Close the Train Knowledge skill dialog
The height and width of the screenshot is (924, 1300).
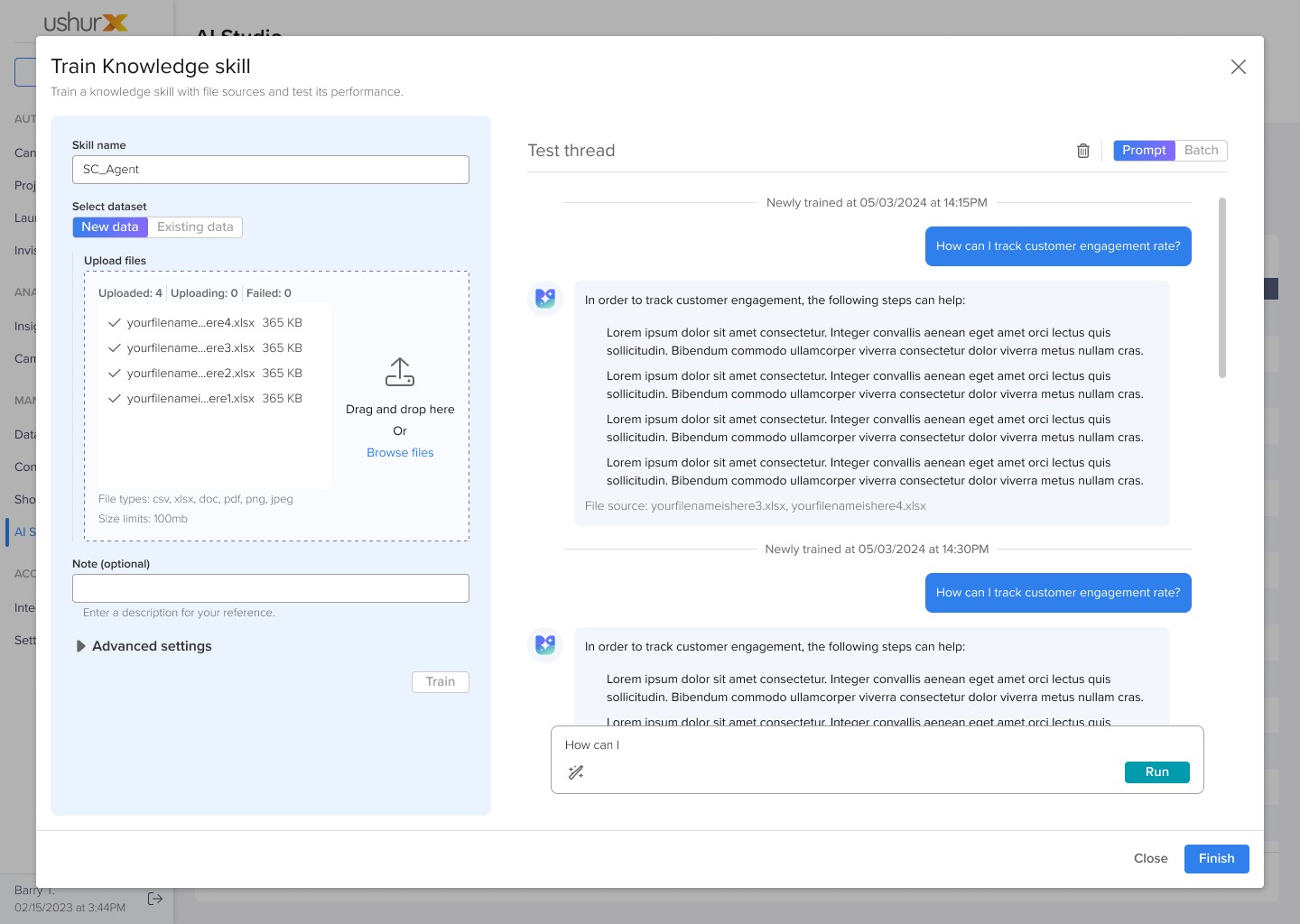(1239, 67)
